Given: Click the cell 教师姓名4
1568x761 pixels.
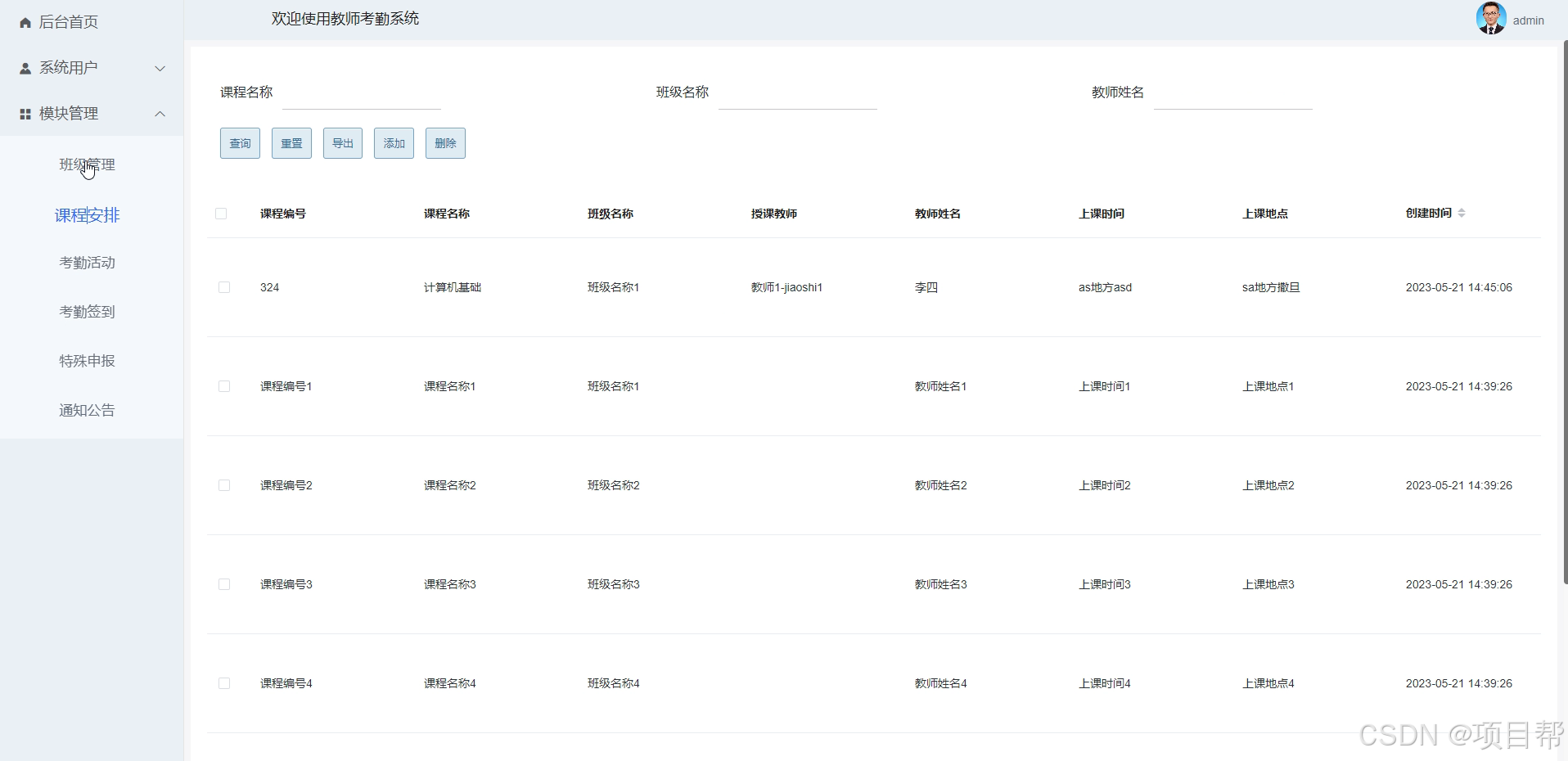Looking at the screenshot, I should (x=940, y=683).
